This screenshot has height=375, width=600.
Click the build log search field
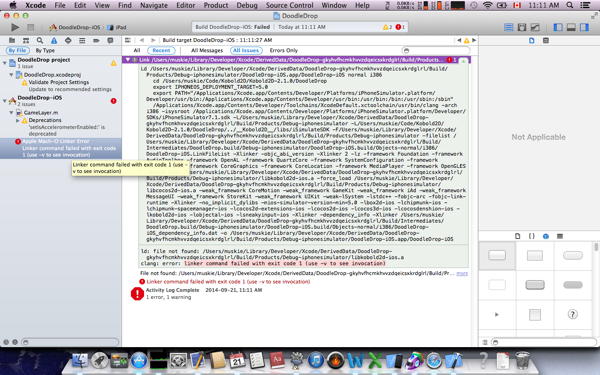(x=436, y=50)
